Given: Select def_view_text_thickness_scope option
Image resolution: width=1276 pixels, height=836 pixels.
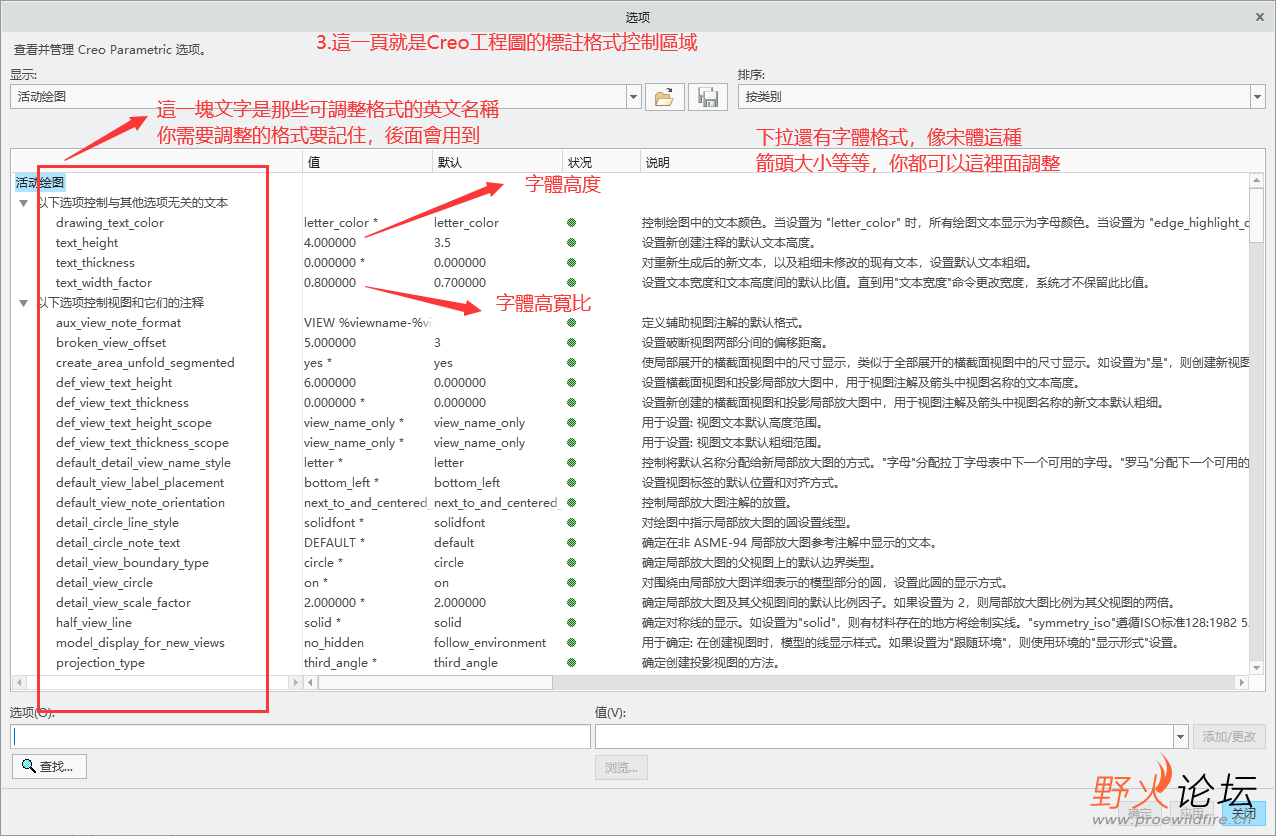Looking at the screenshot, I should pos(142,443).
